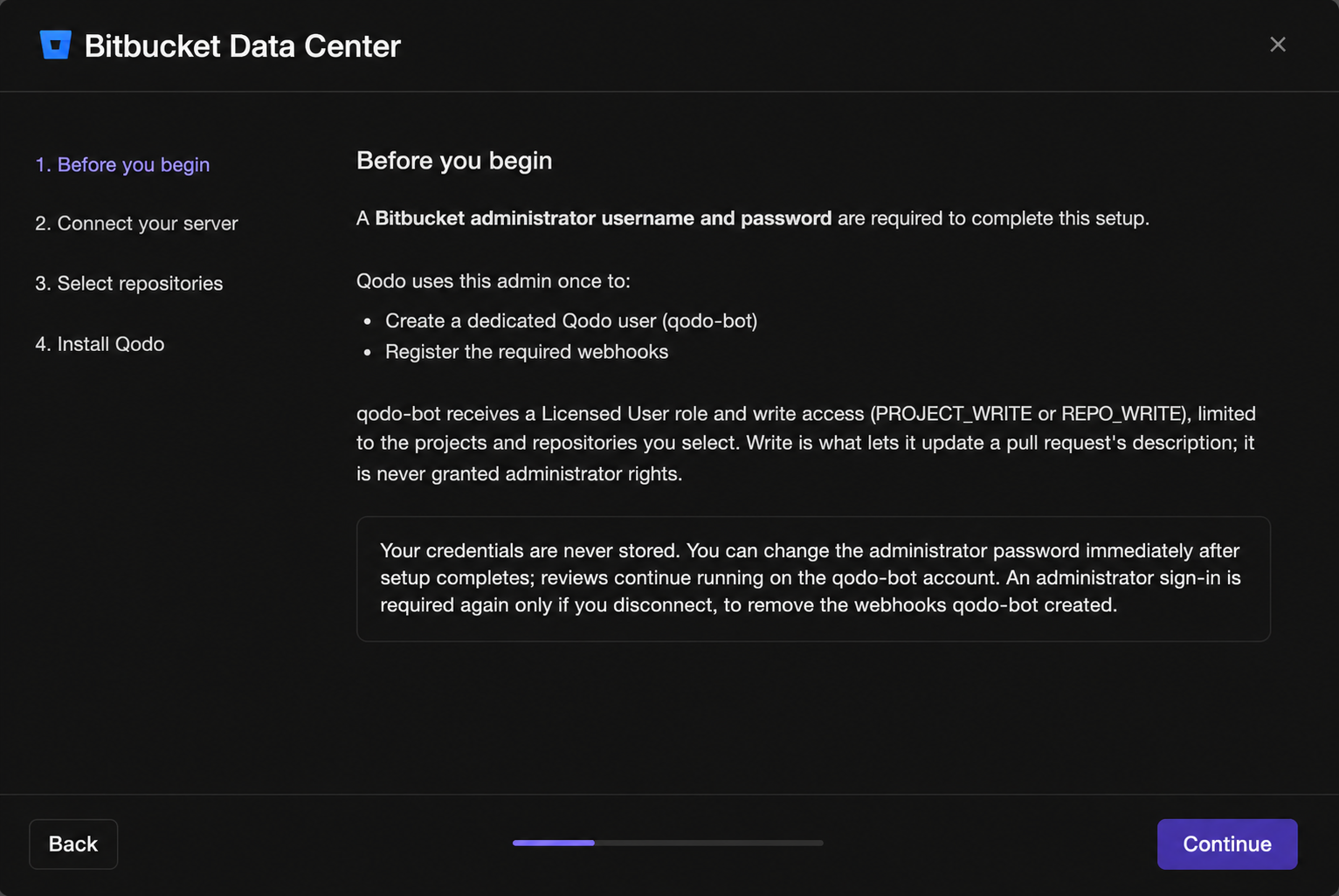The height and width of the screenshot is (896, 1339).
Task: Click the qodo-bot Licensed User role paragraph
Action: pos(806,444)
